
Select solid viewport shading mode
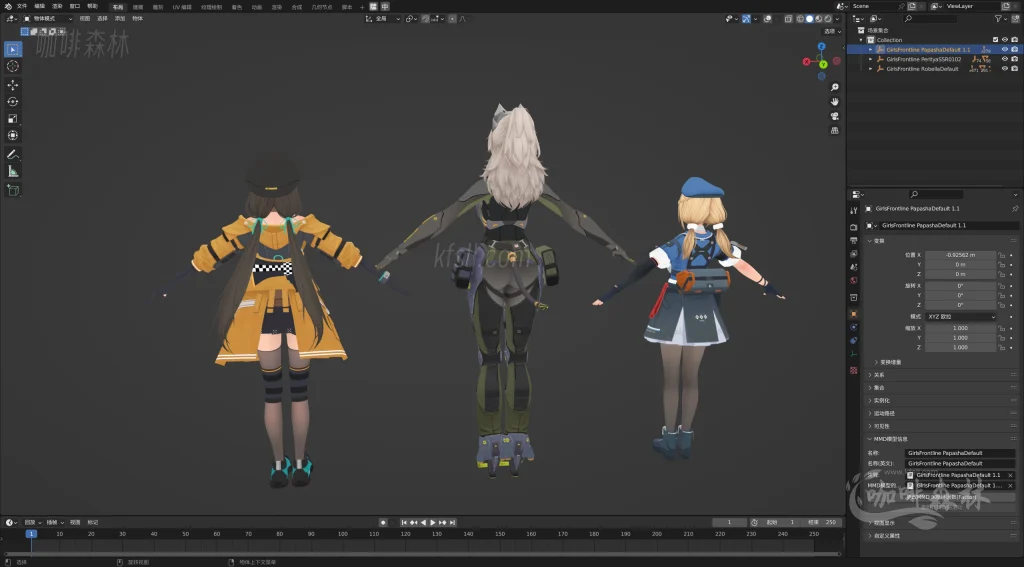pyautogui.click(x=810, y=19)
